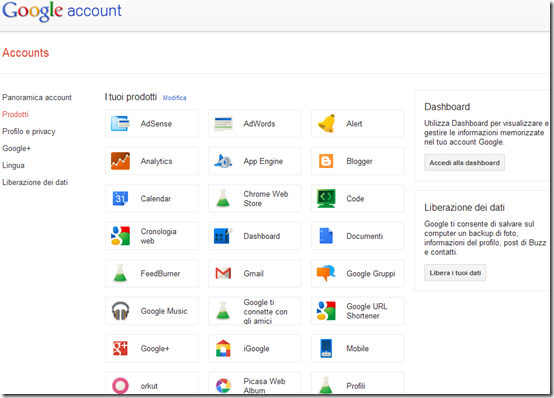
Task: Open the Profili flask icon
Action: click(x=326, y=385)
